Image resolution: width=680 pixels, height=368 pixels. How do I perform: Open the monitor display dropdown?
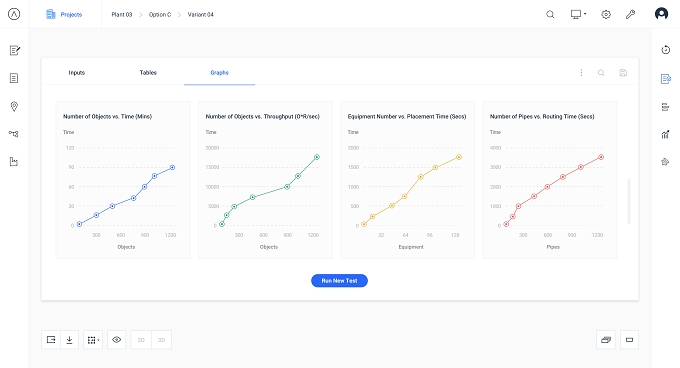[578, 14]
